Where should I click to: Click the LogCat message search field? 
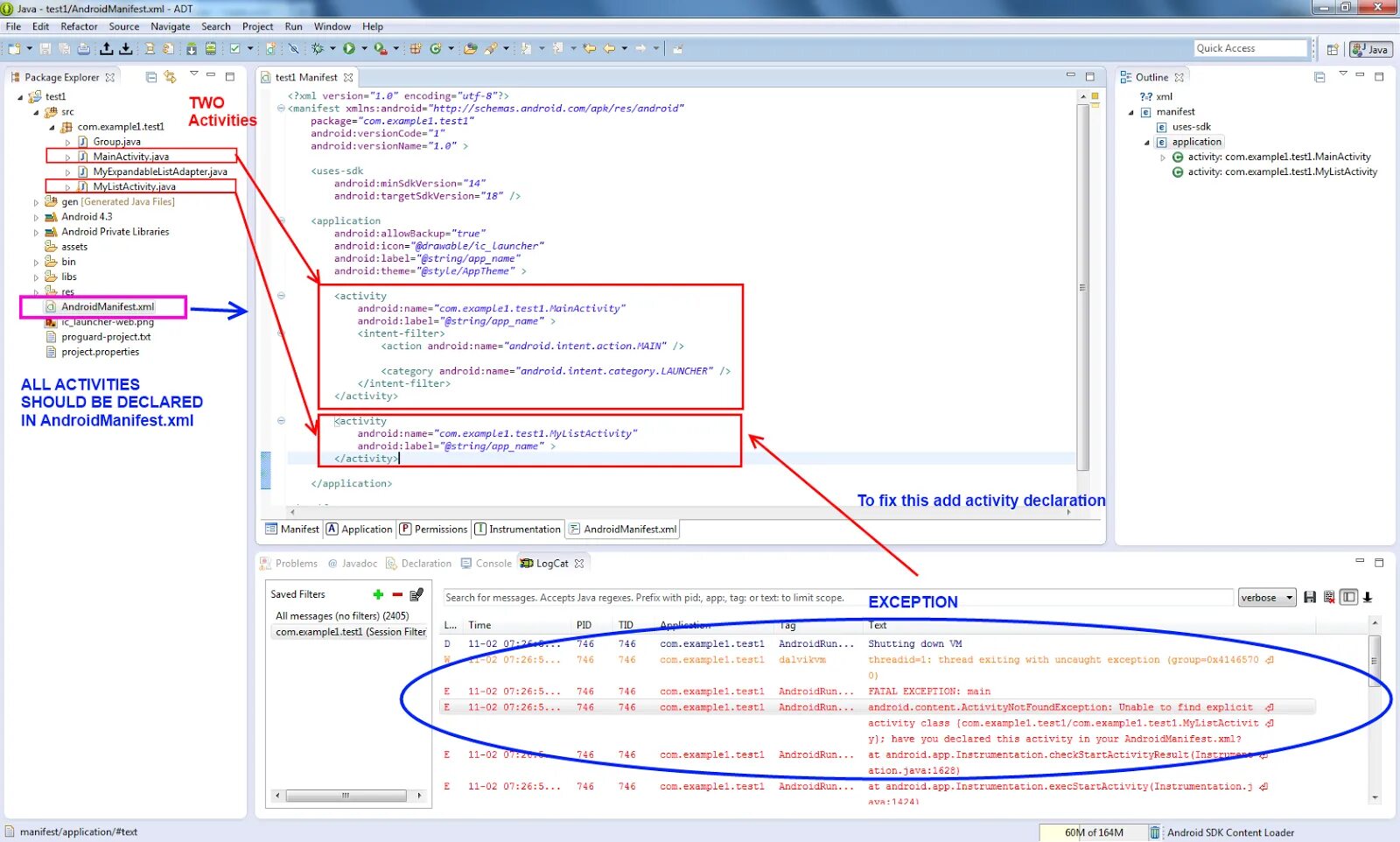click(x=837, y=598)
